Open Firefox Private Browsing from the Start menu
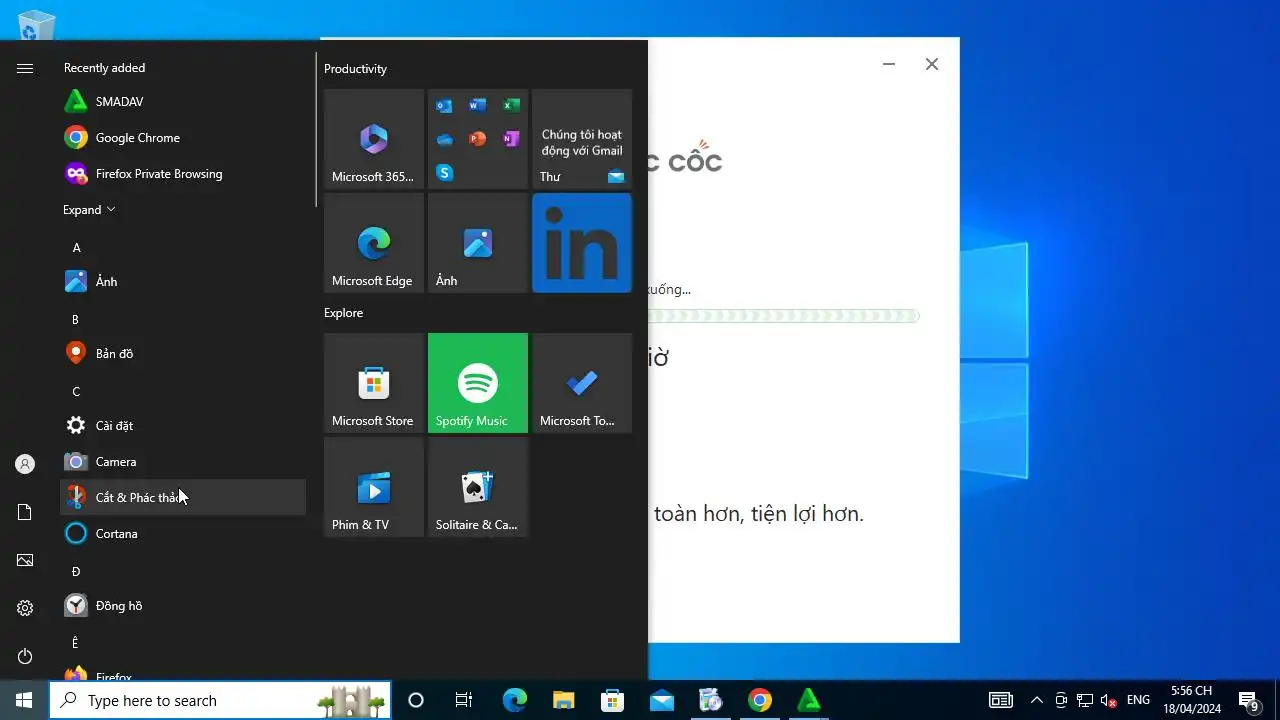Screen dimensions: 1280x720 [x=183, y=174]
